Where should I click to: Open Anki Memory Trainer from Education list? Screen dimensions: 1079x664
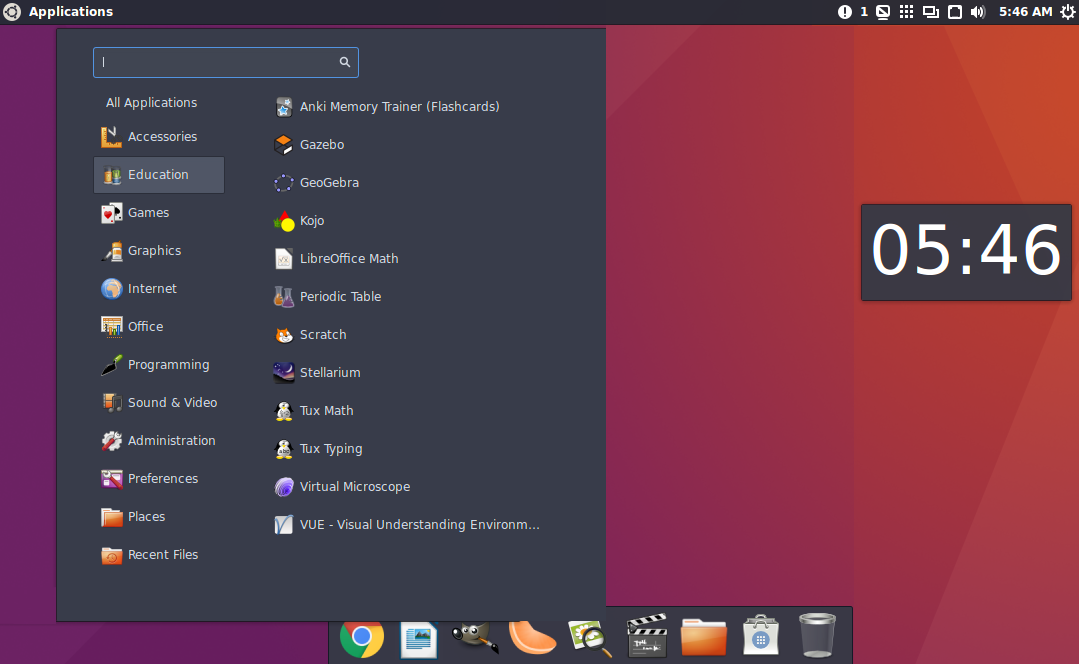coord(387,107)
